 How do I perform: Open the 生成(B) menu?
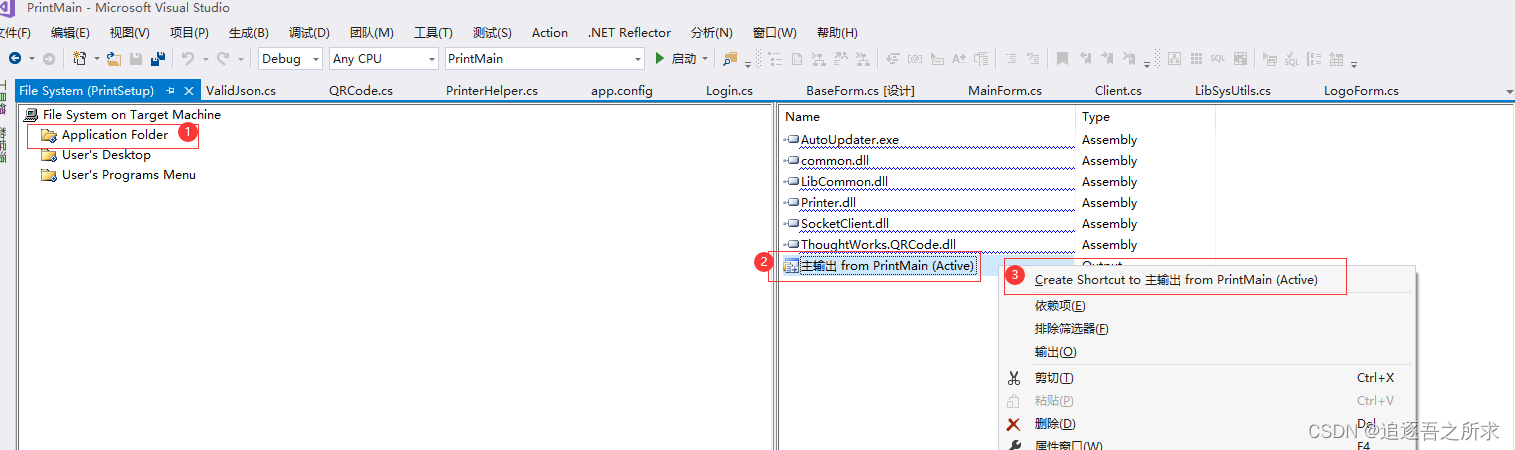[248, 33]
